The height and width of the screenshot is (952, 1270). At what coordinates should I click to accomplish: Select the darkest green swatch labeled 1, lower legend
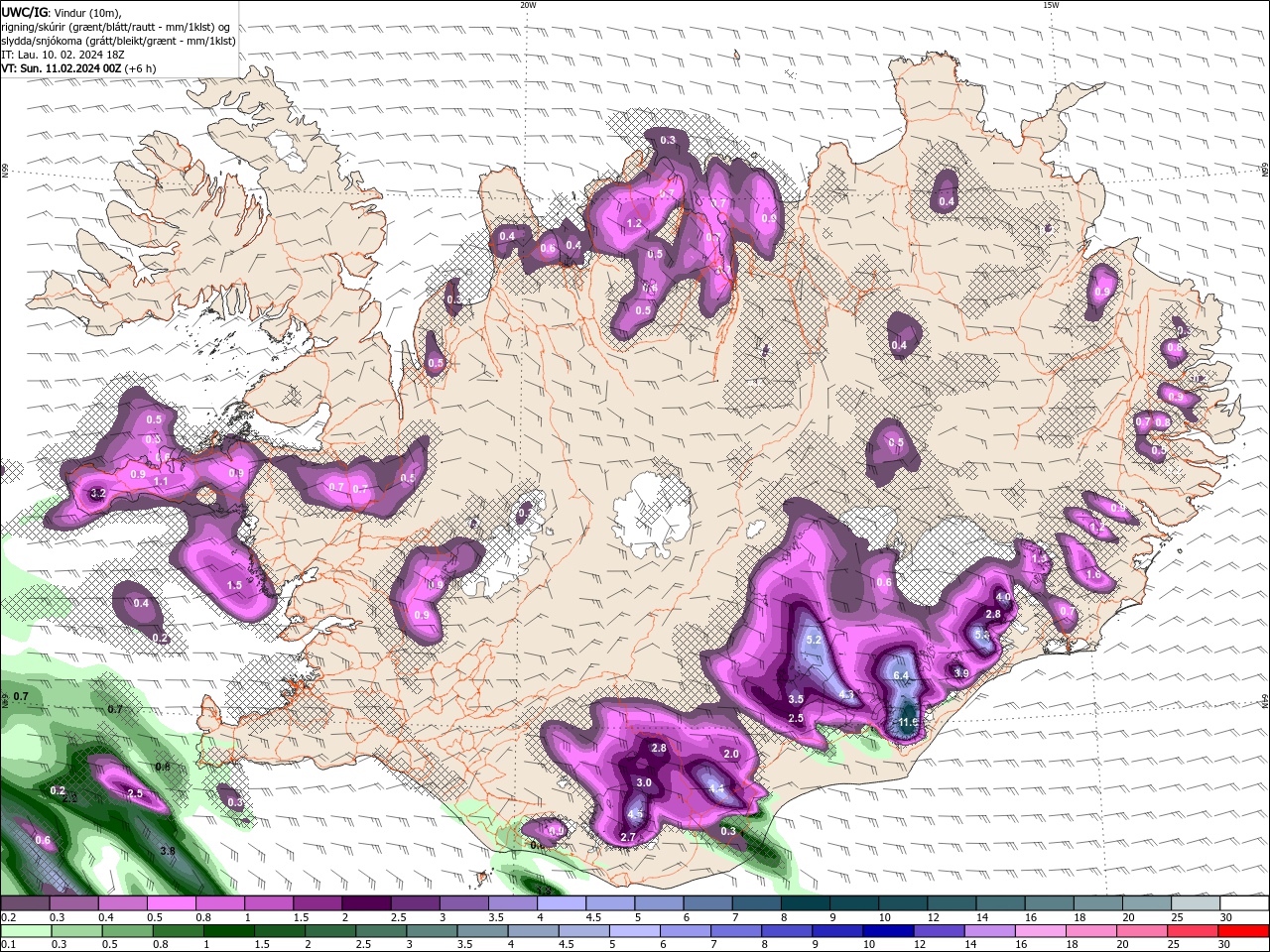click(229, 930)
